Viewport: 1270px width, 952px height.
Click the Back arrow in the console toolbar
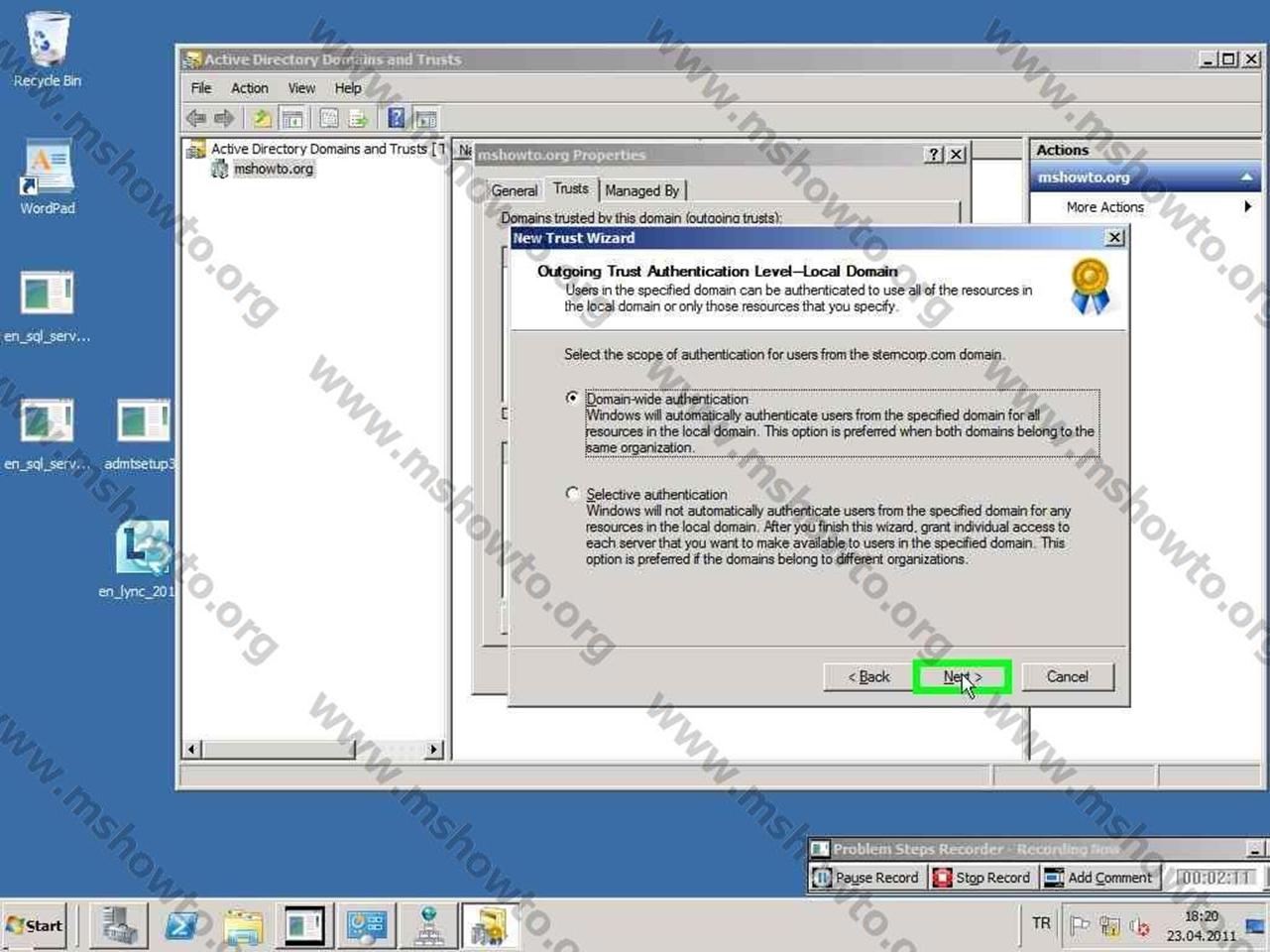click(x=196, y=119)
